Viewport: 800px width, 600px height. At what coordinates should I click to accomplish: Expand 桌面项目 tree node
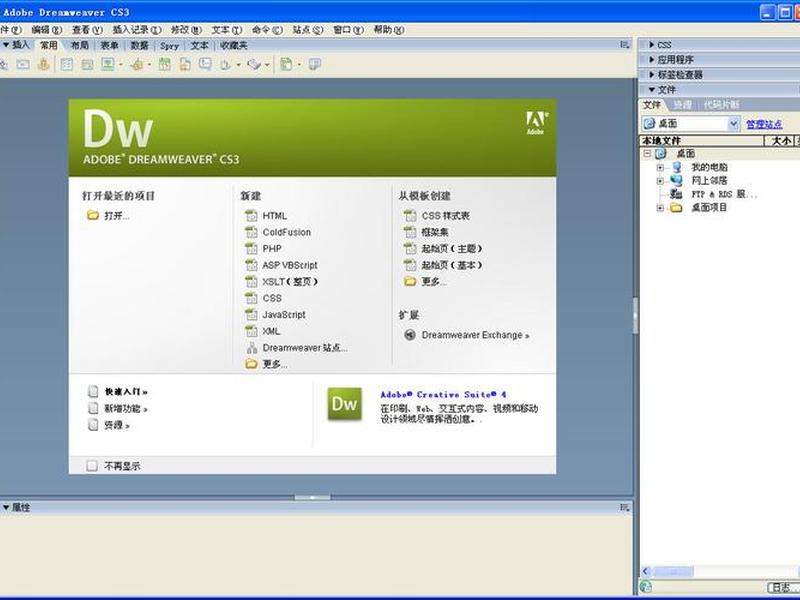click(x=660, y=208)
